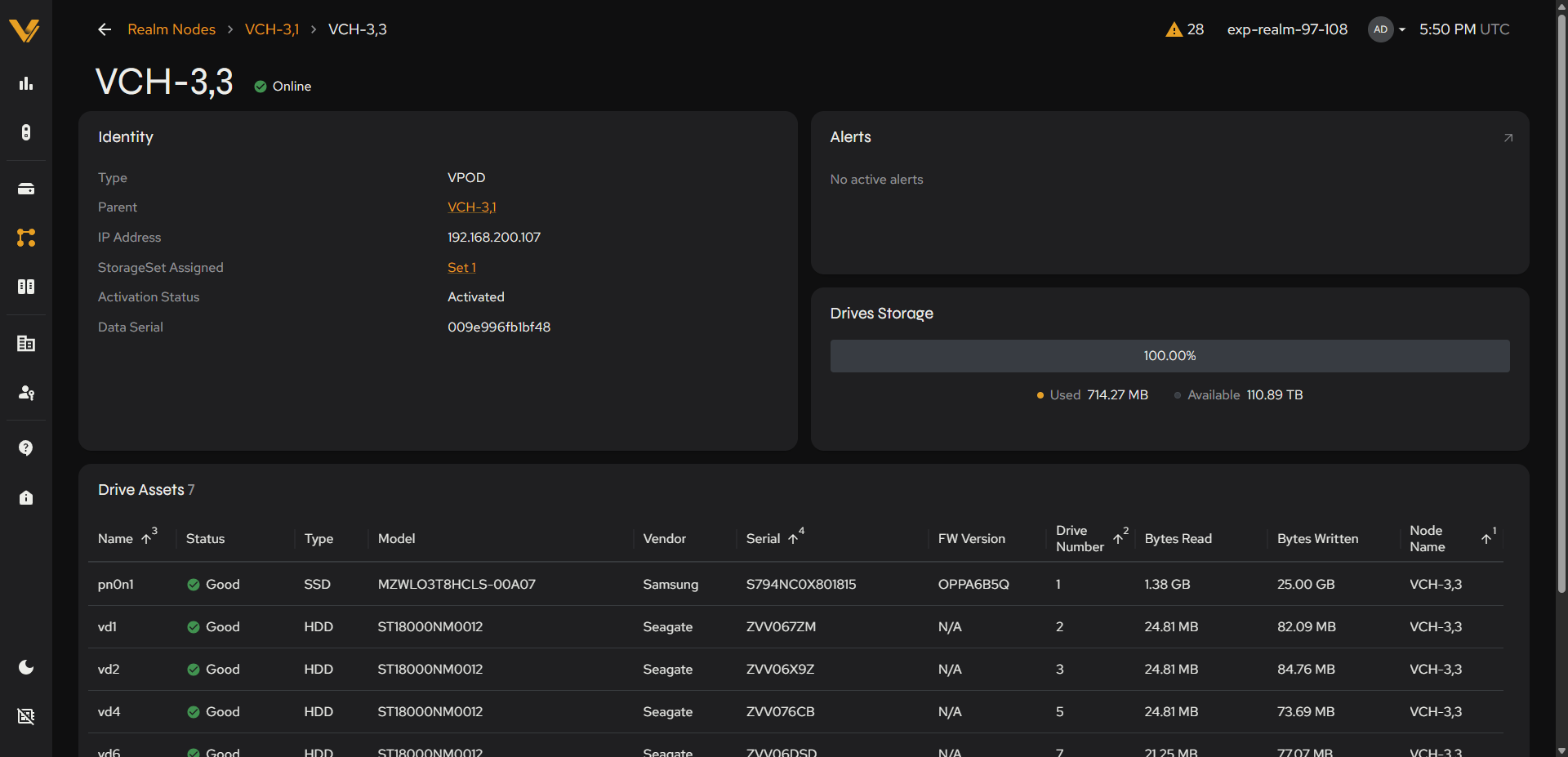
Task: Click serial ZVV067ZM
Action: pos(781,627)
